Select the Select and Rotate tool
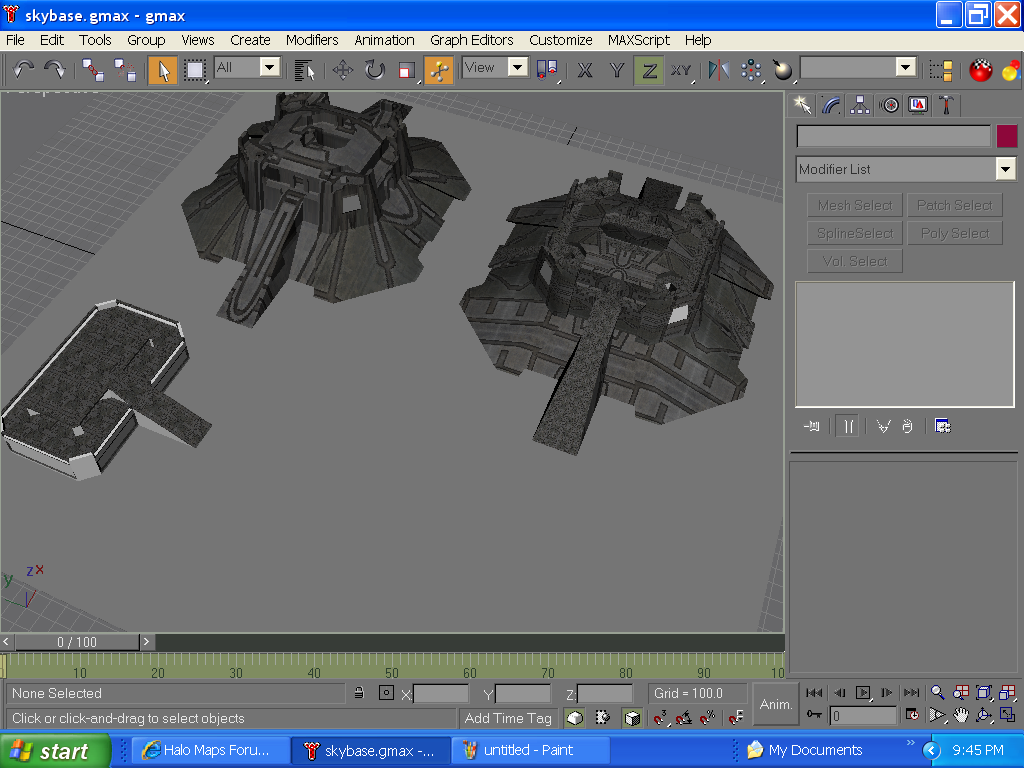The image size is (1024, 768). [372, 70]
